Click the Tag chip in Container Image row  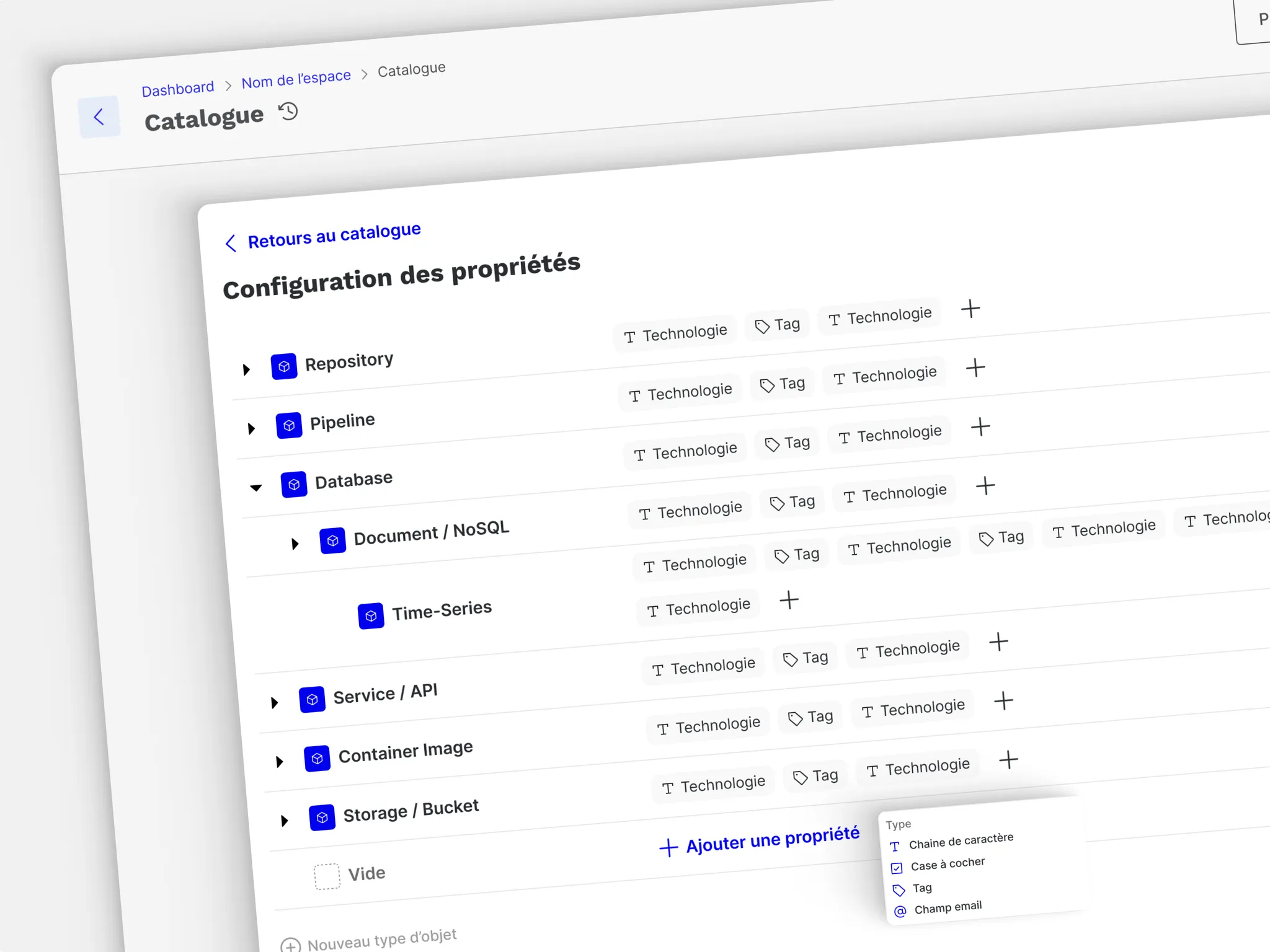tap(810, 717)
